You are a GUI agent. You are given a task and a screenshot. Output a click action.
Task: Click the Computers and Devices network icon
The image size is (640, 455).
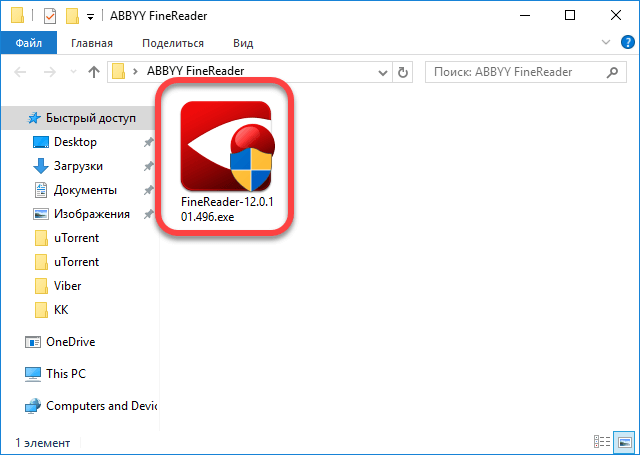pos(33,406)
